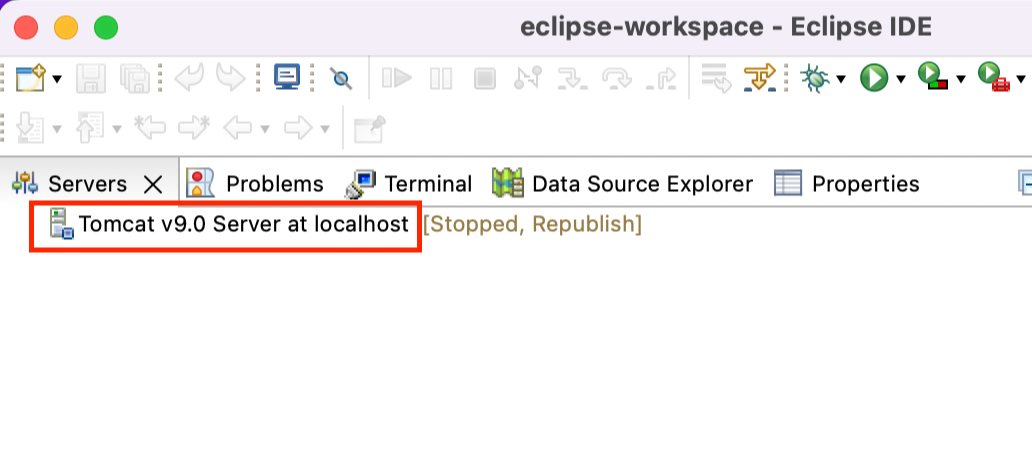The height and width of the screenshot is (476, 1032).
Task: Click the Save All icon
Action: coord(135,78)
